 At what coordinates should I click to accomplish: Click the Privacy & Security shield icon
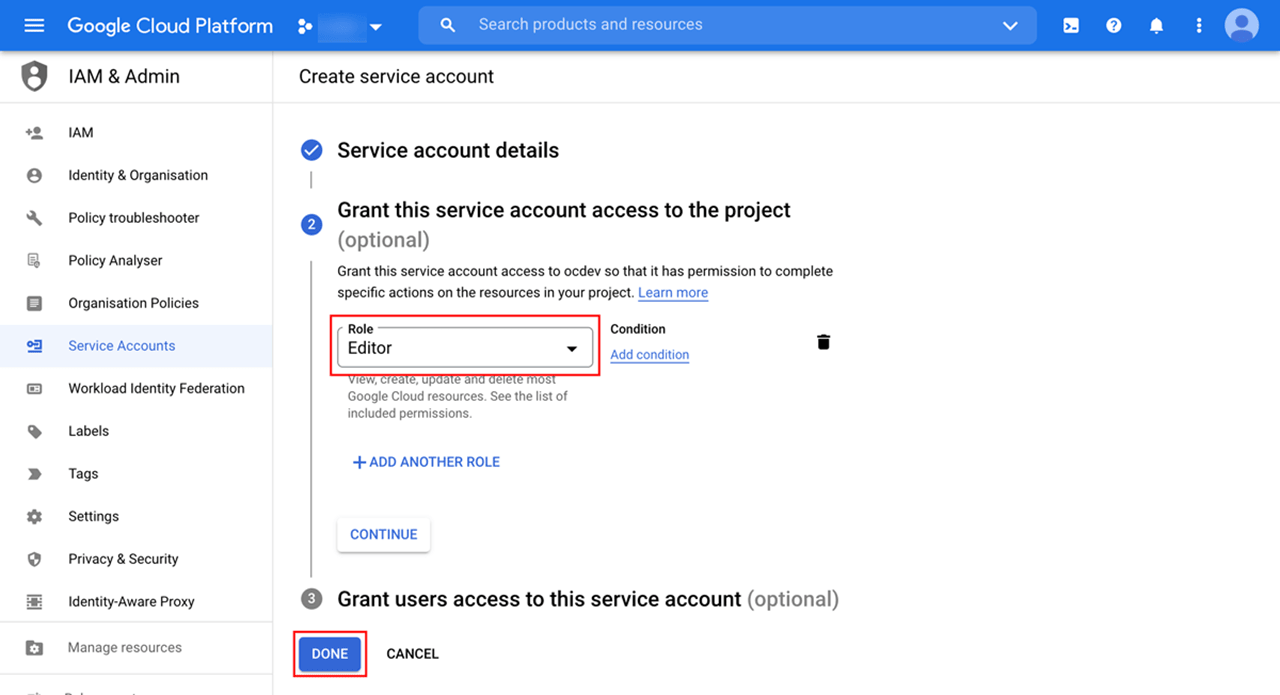pyautogui.click(x=34, y=559)
